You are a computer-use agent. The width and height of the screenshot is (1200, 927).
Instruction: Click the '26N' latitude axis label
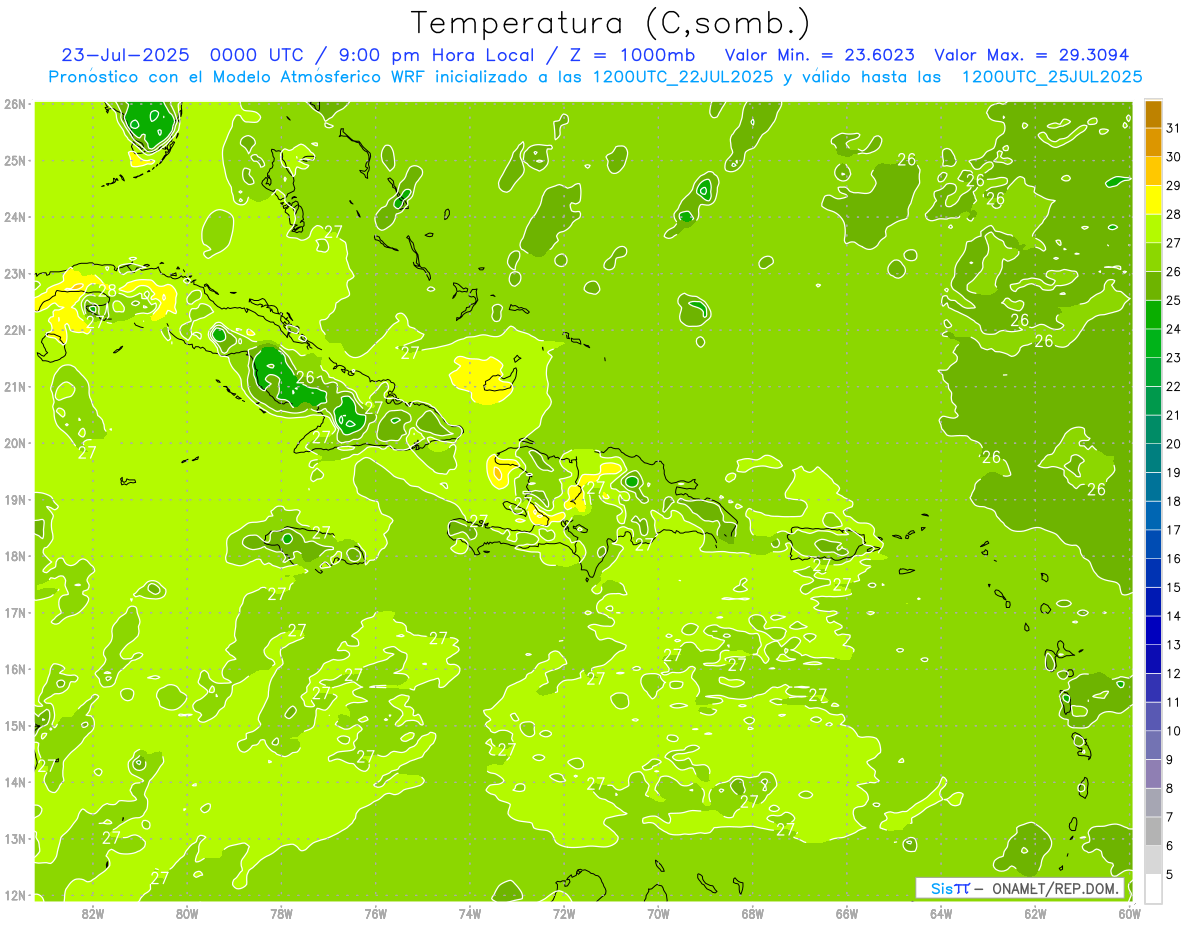click(14, 104)
